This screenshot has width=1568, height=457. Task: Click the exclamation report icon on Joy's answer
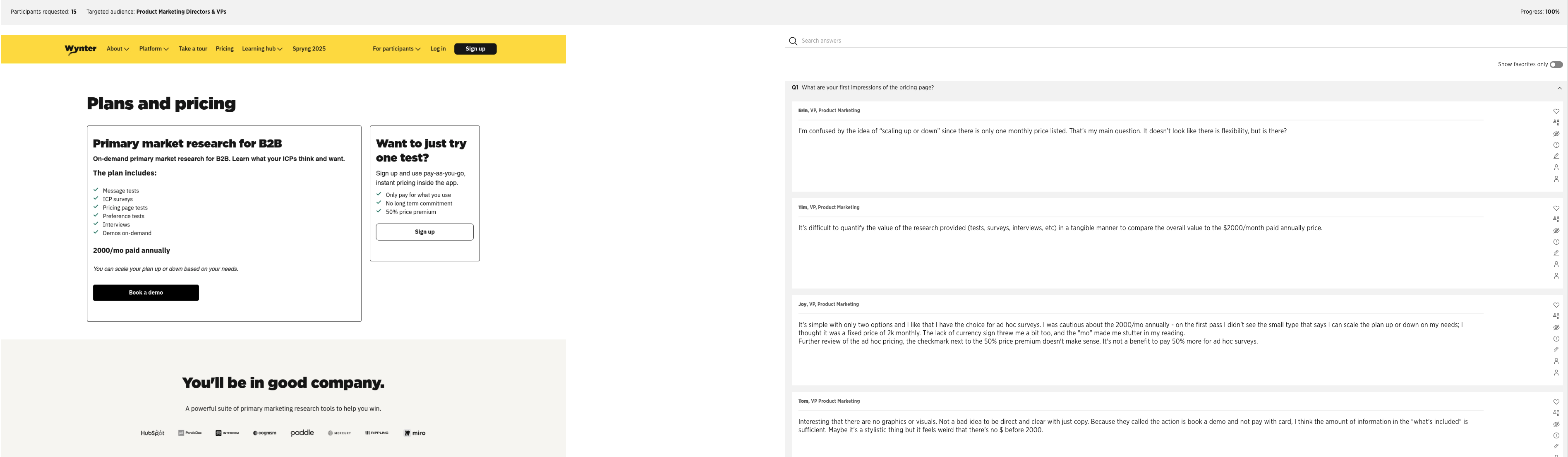[1556, 339]
